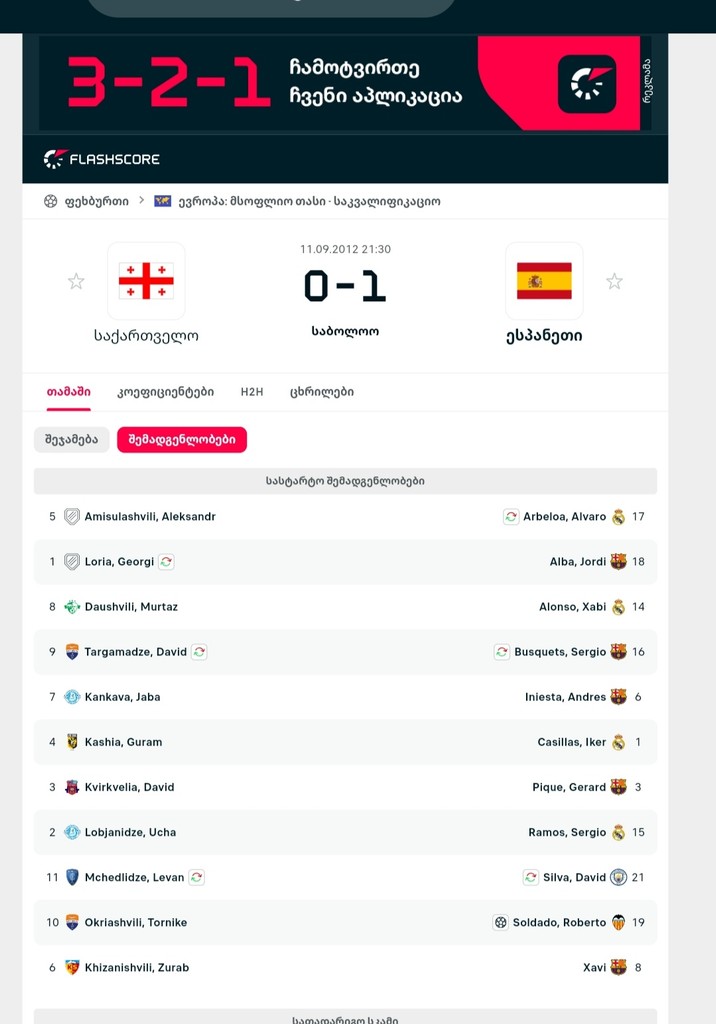Favorite Georgia team with star icon
This screenshot has height=1024, width=716.
(x=76, y=282)
